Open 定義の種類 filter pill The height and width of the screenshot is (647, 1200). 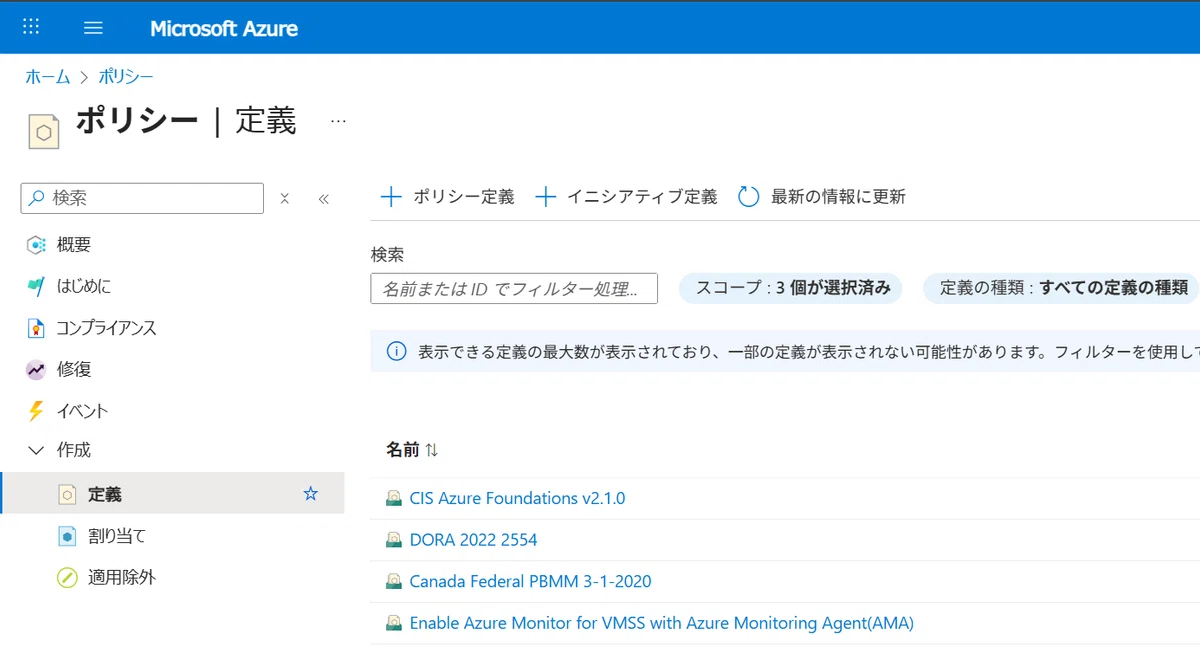point(1061,288)
